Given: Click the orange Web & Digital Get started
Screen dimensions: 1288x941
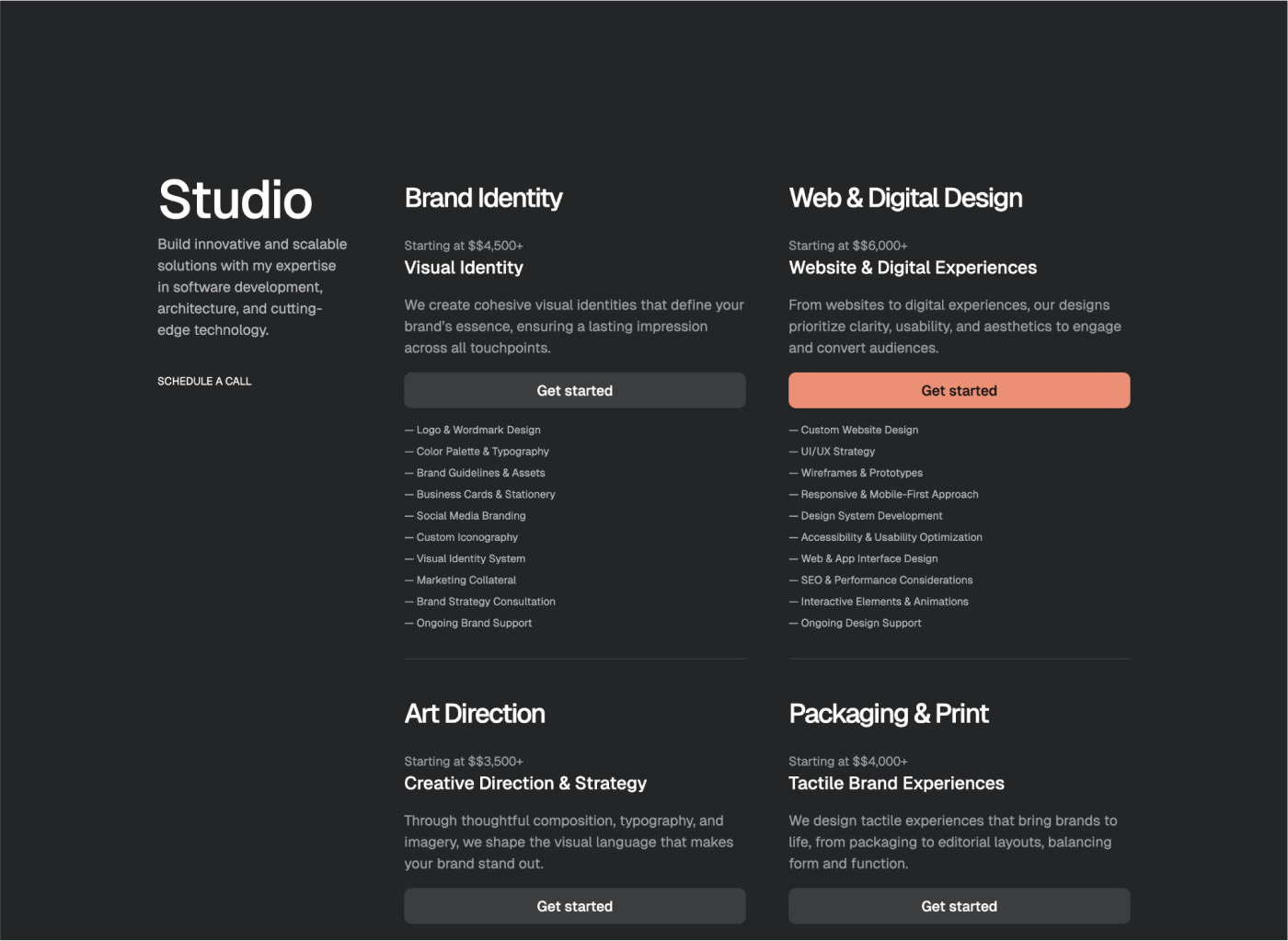Looking at the screenshot, I should pyautogui.click(x=960, y=390).
